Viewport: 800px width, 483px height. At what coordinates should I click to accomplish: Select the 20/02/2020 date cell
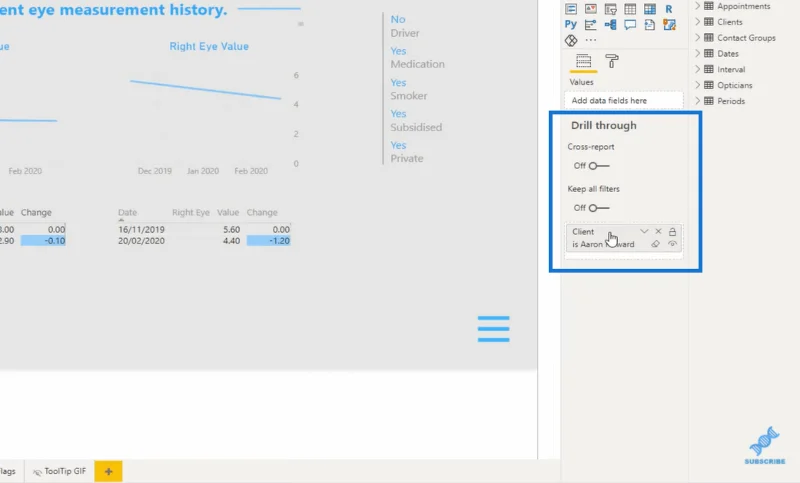[141, 241]
